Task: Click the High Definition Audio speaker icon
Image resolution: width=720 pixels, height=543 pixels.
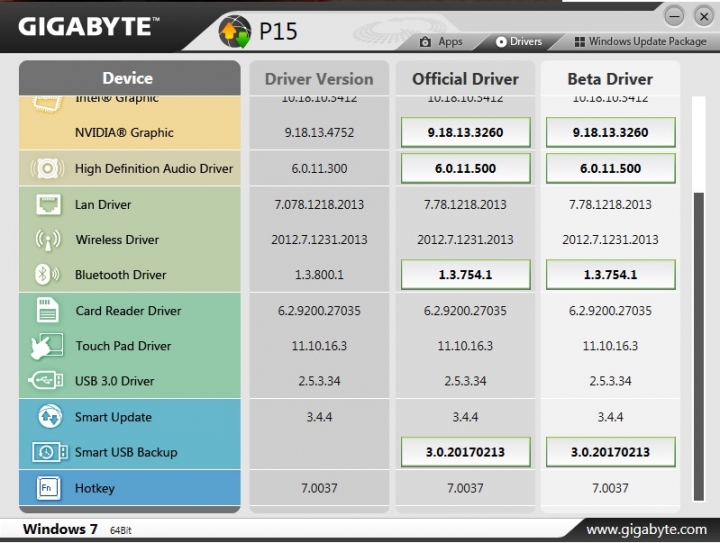Action: 47,168
